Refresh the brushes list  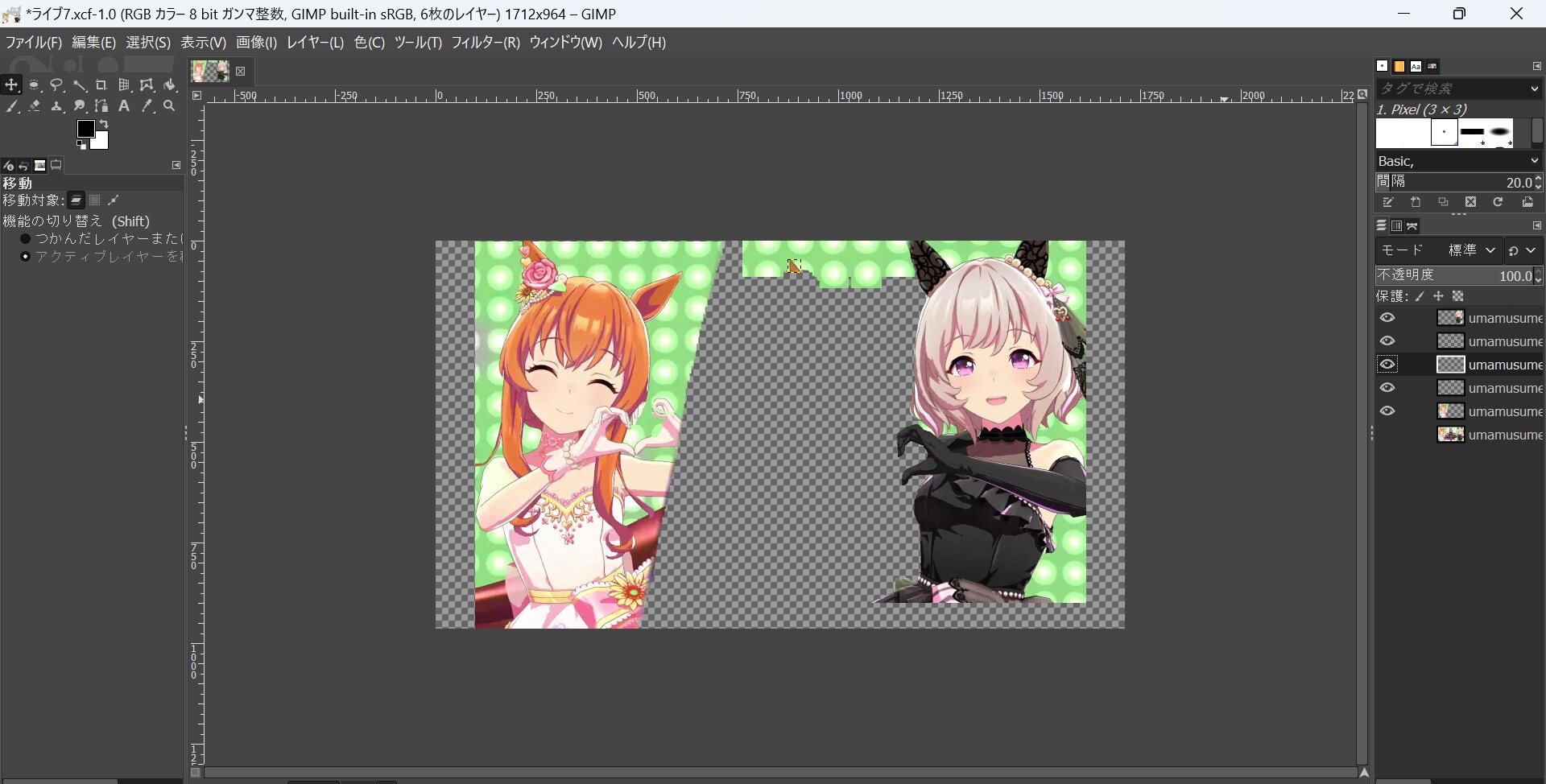[x=1498, y=203]
